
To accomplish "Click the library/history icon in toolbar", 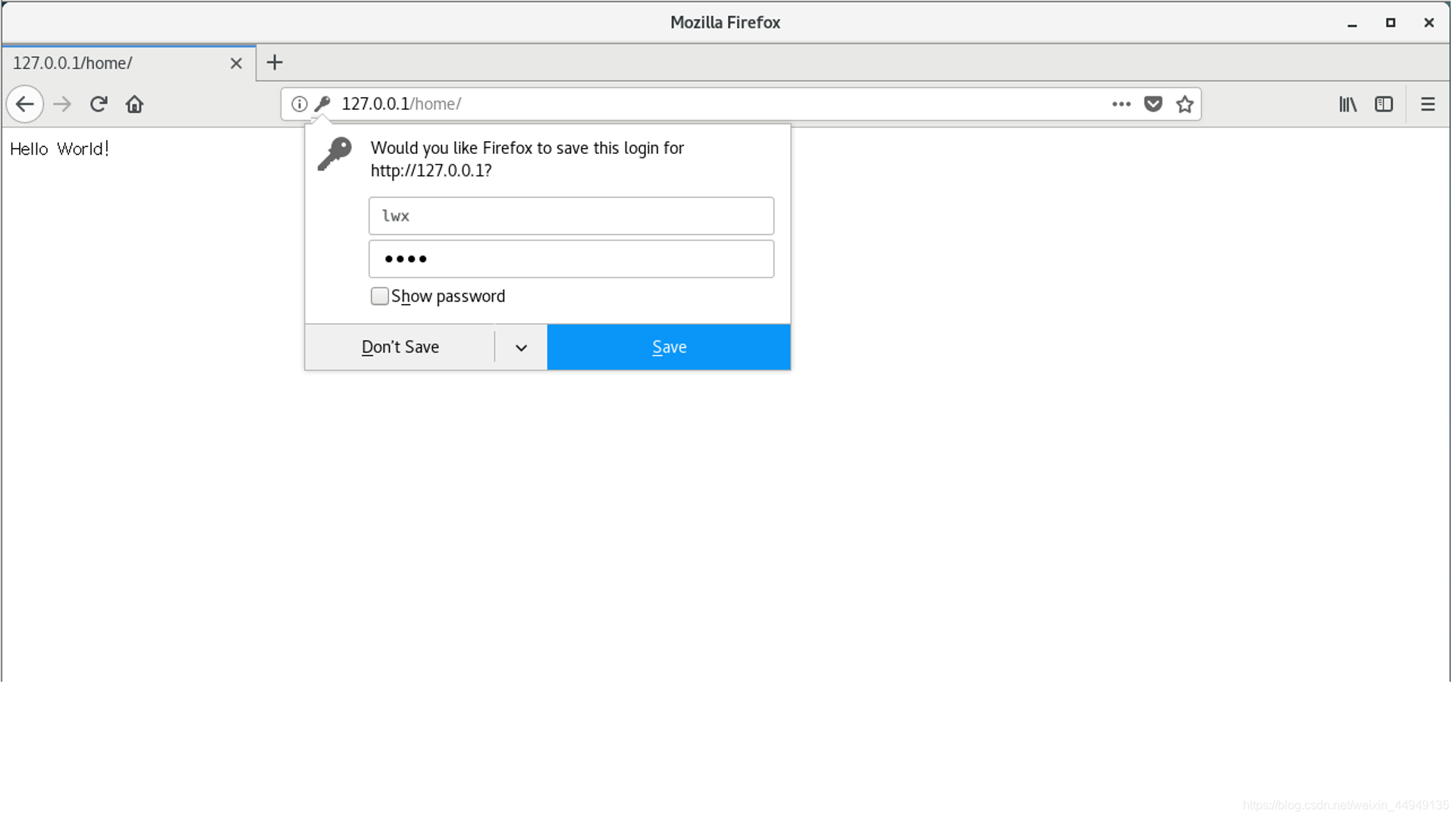I will pyautogui.click(x=1348, y=104).
